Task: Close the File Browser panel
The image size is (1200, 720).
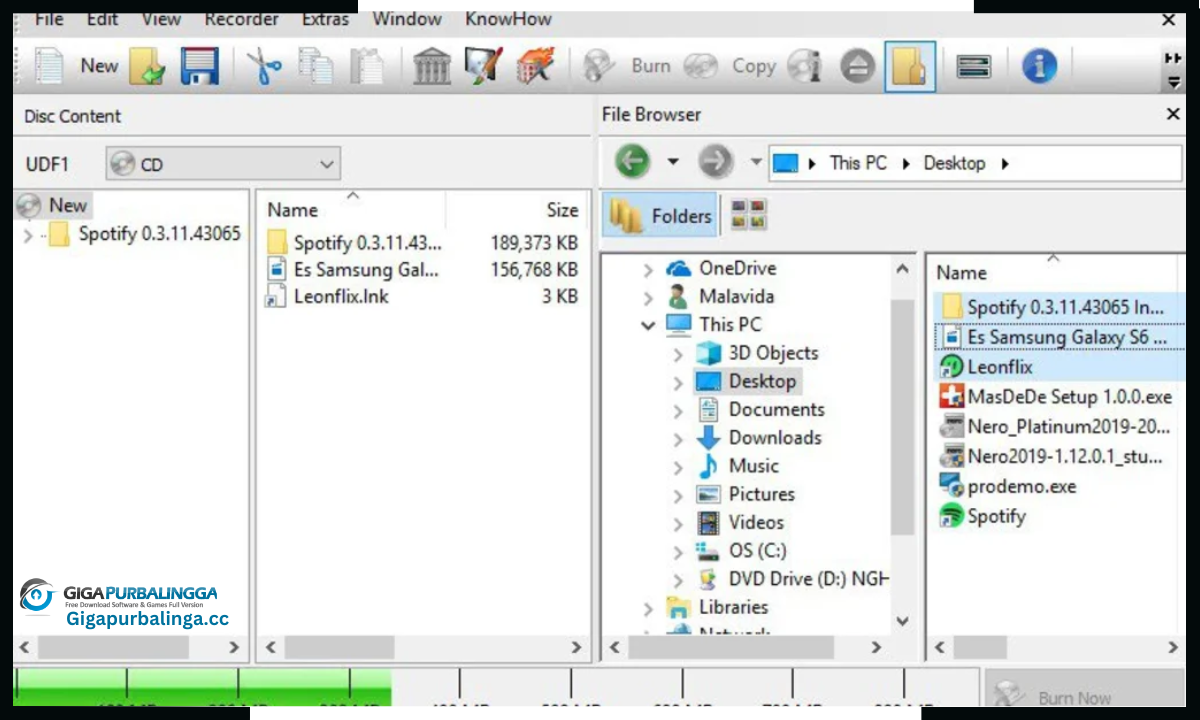Action: point(1173,114)
